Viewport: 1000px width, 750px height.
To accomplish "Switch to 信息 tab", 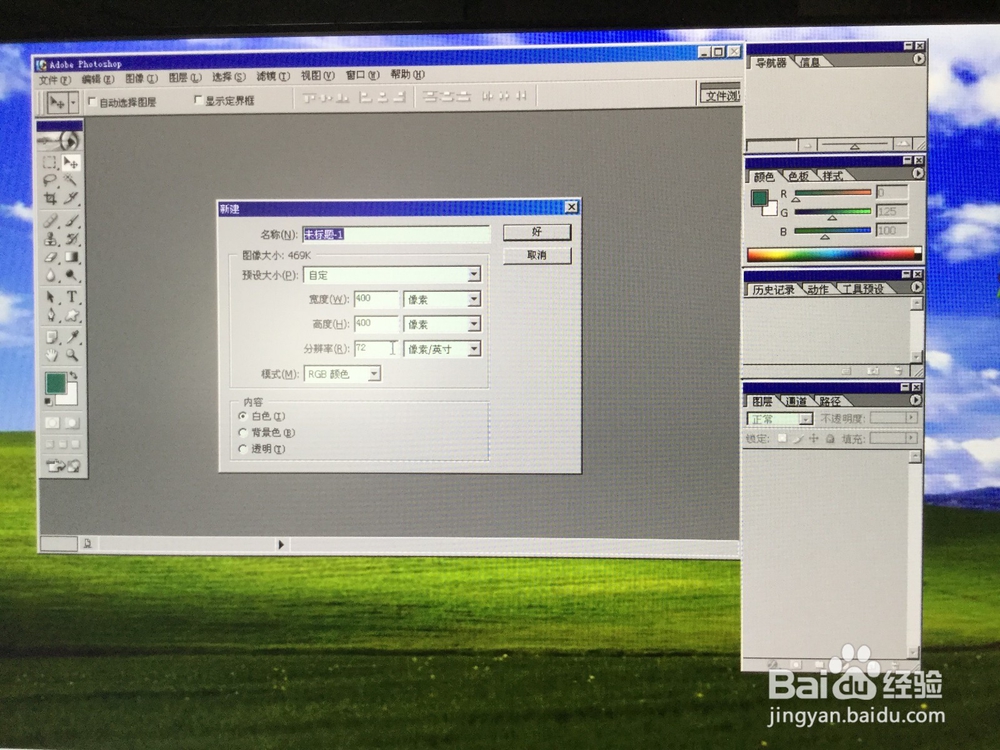I will [x=810, y=62].
